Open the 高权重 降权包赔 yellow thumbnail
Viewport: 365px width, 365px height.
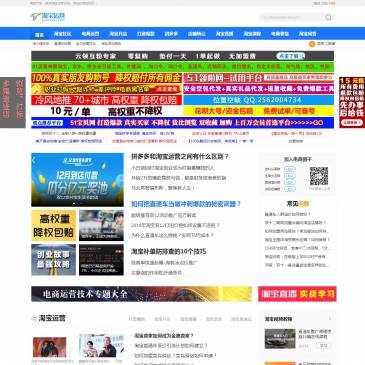53,225
